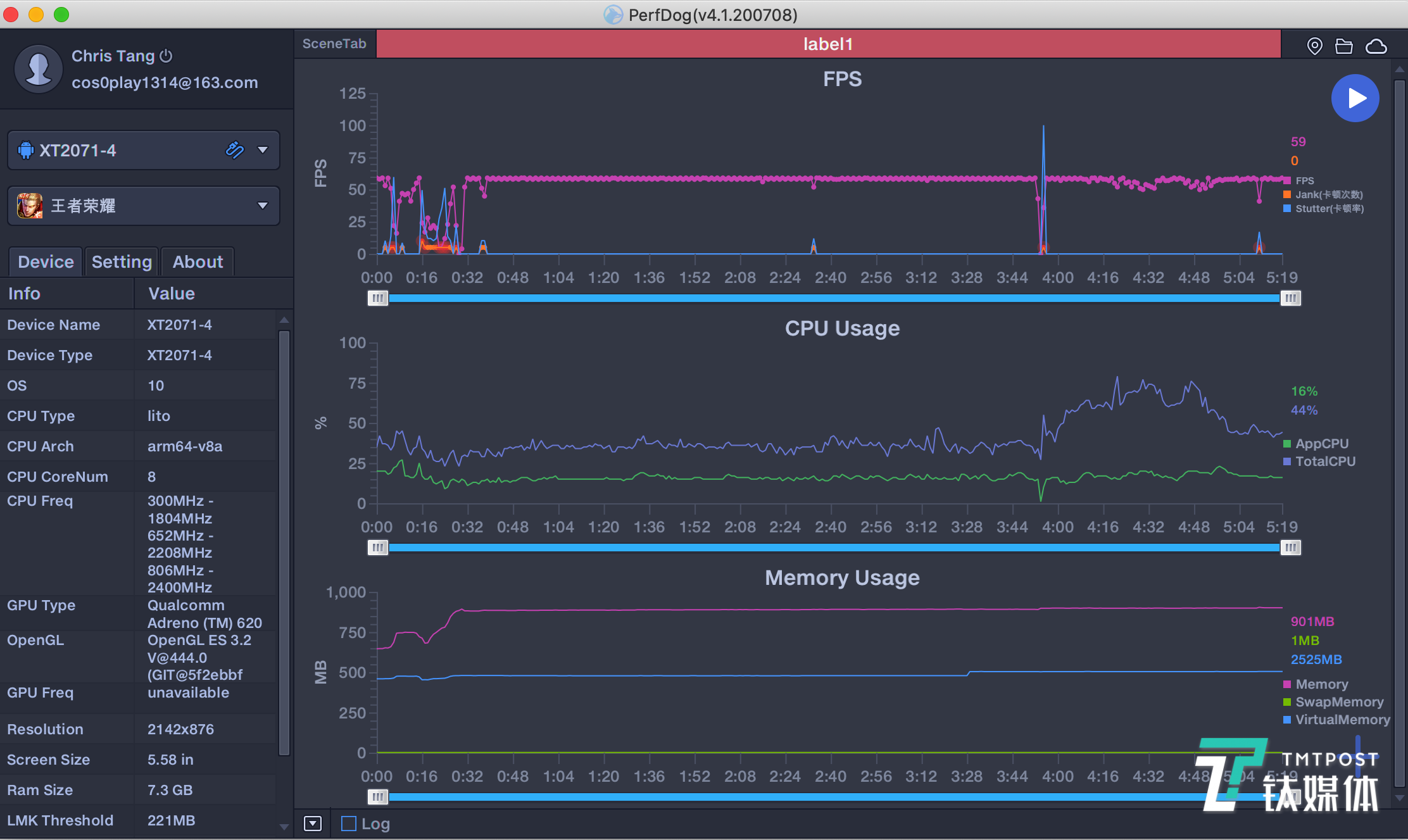
Task: Open the XT2071-4 device dropdown
Action: pyautogui.click(x=263, y=150)
